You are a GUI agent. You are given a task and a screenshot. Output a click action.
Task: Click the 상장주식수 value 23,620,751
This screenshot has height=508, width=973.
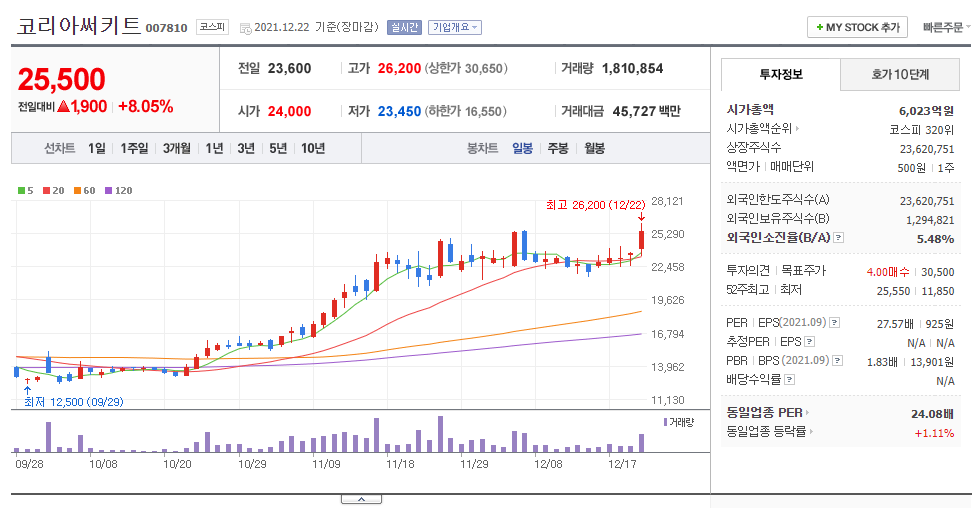coord(927,149)
